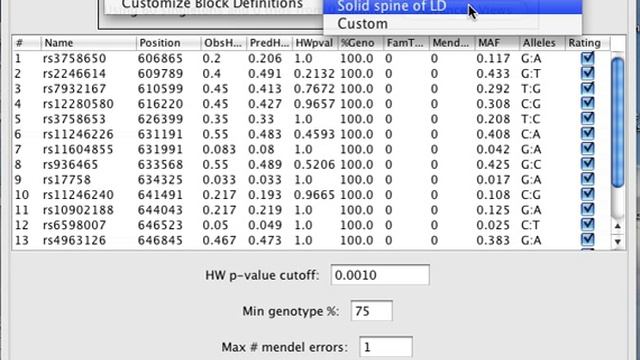
Task: Edit the Min genotype % field
Action: (371, 311)
